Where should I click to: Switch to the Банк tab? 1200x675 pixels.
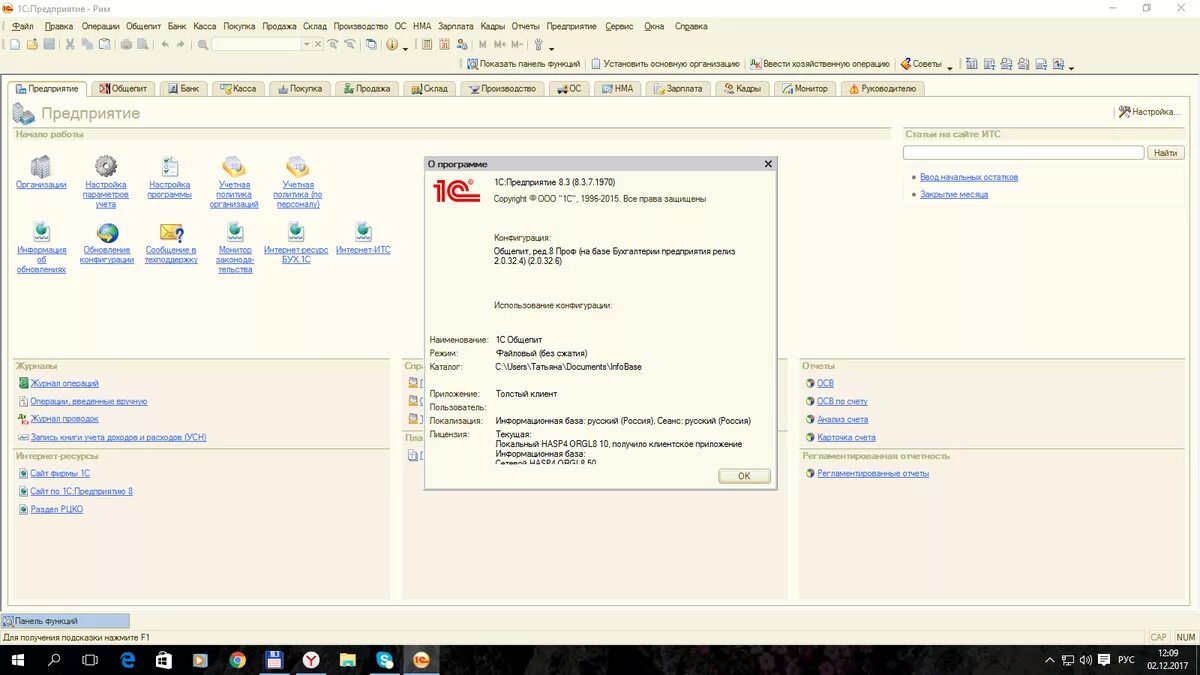(182, 89)
